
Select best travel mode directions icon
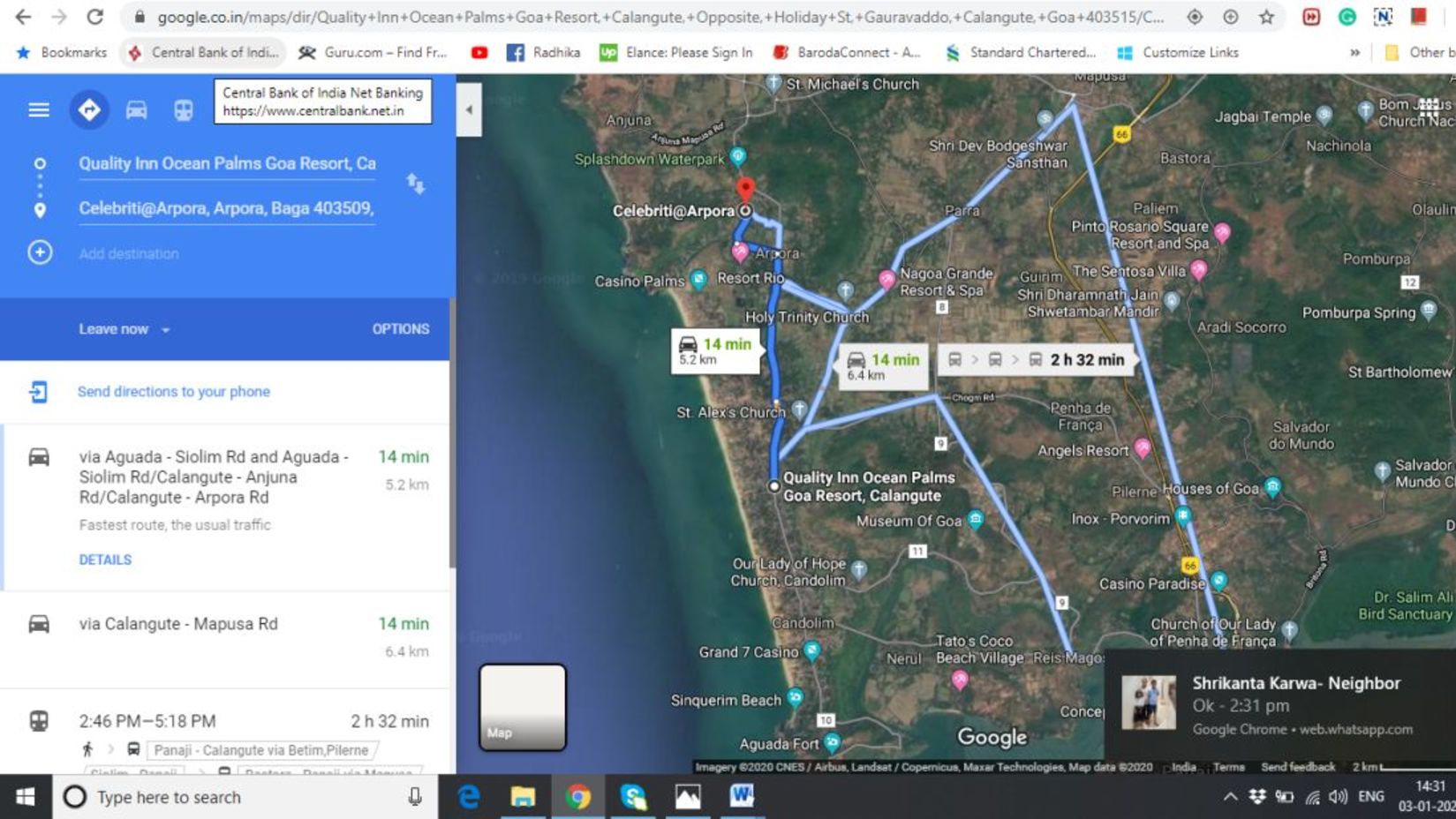point(89,109)
